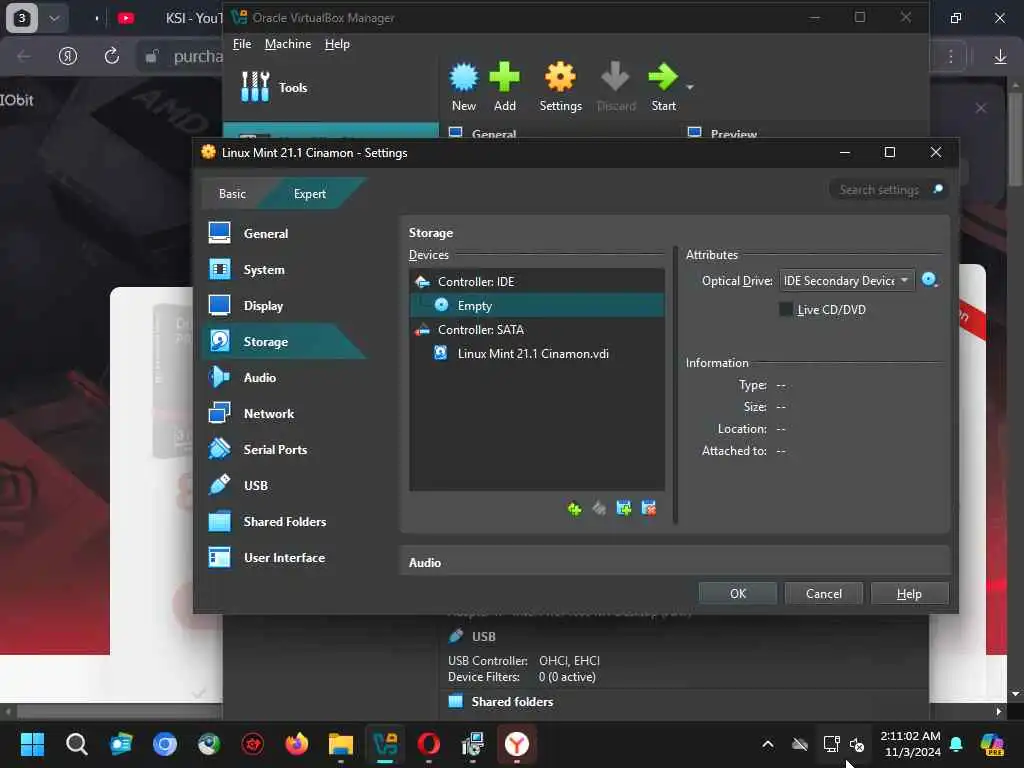
Task: Click Settings gear in VirtualBox Manager toolbar
Action: 560,87
